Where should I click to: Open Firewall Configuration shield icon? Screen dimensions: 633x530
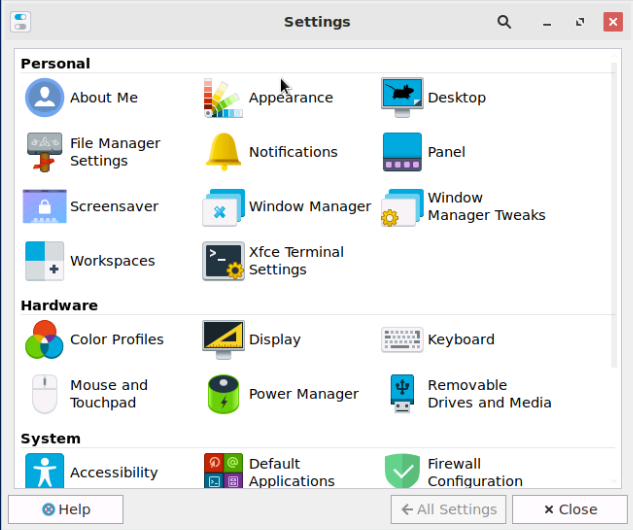[x=402, y=471]
